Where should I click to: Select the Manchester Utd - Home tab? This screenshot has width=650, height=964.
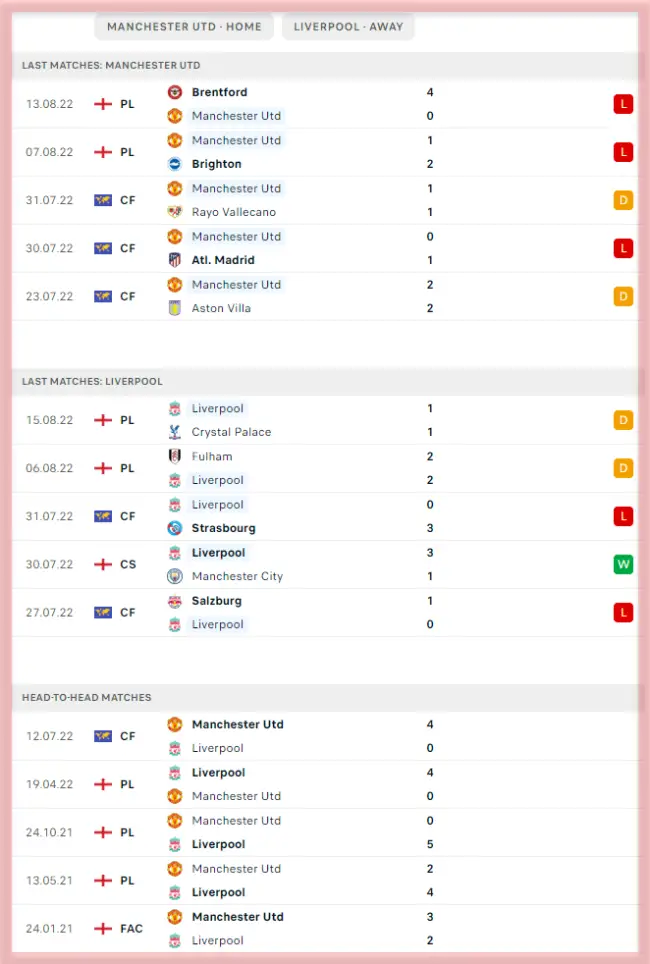[184, 27]
